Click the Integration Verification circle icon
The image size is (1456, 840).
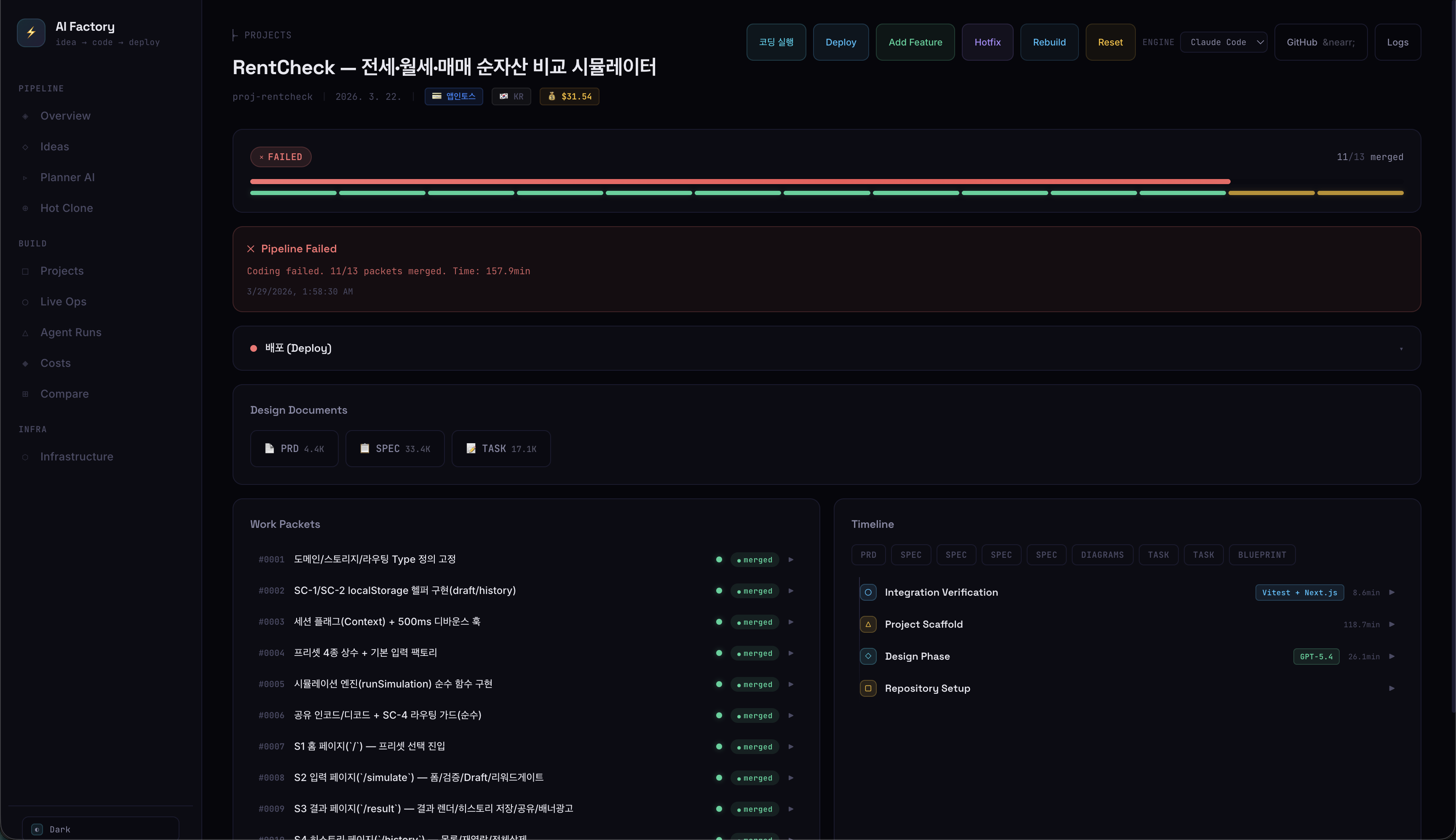tap(867, 592)
